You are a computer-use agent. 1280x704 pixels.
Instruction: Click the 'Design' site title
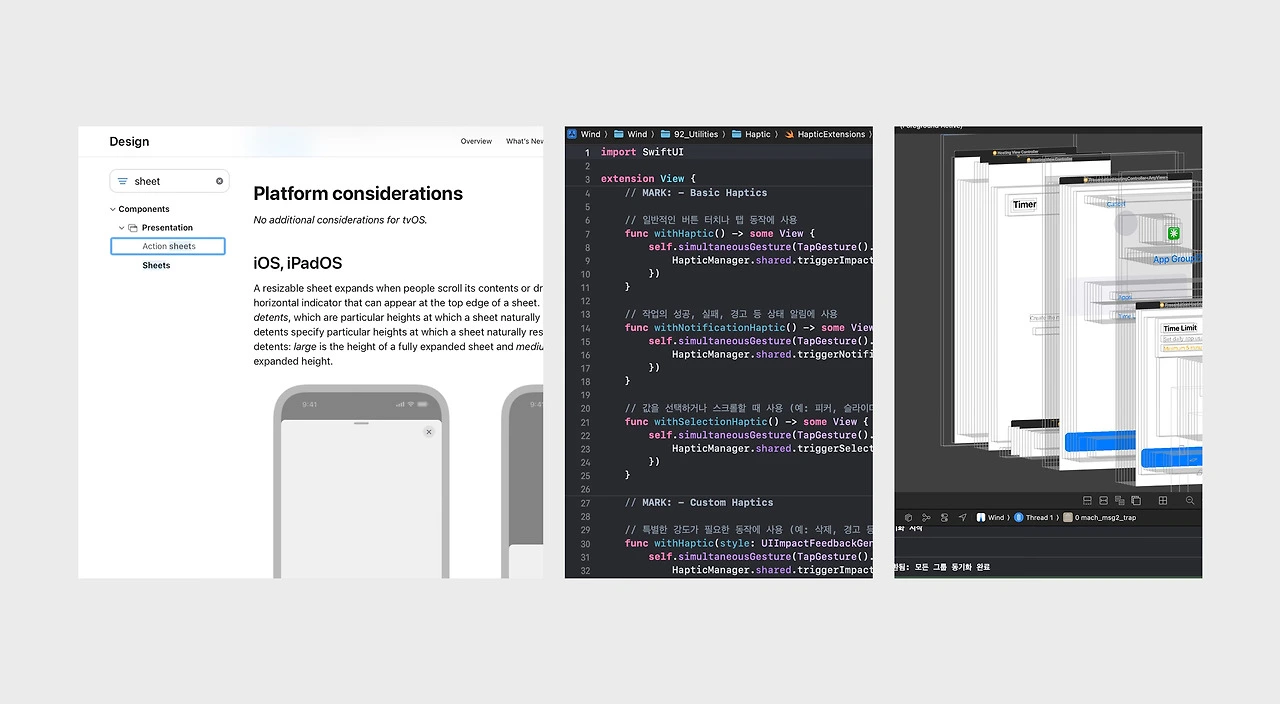(129, 141)
